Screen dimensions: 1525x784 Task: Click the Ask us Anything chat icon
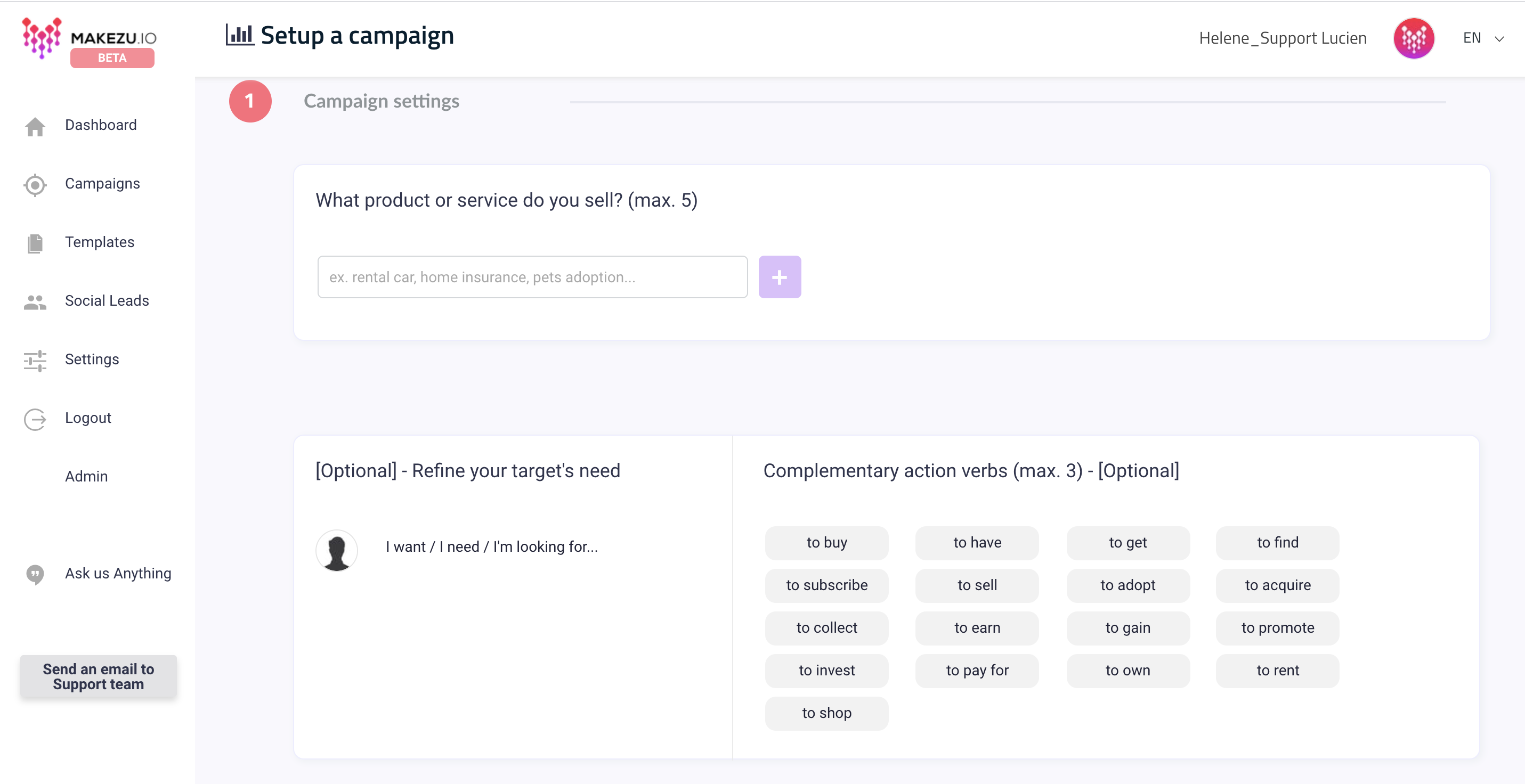[35, 574]
